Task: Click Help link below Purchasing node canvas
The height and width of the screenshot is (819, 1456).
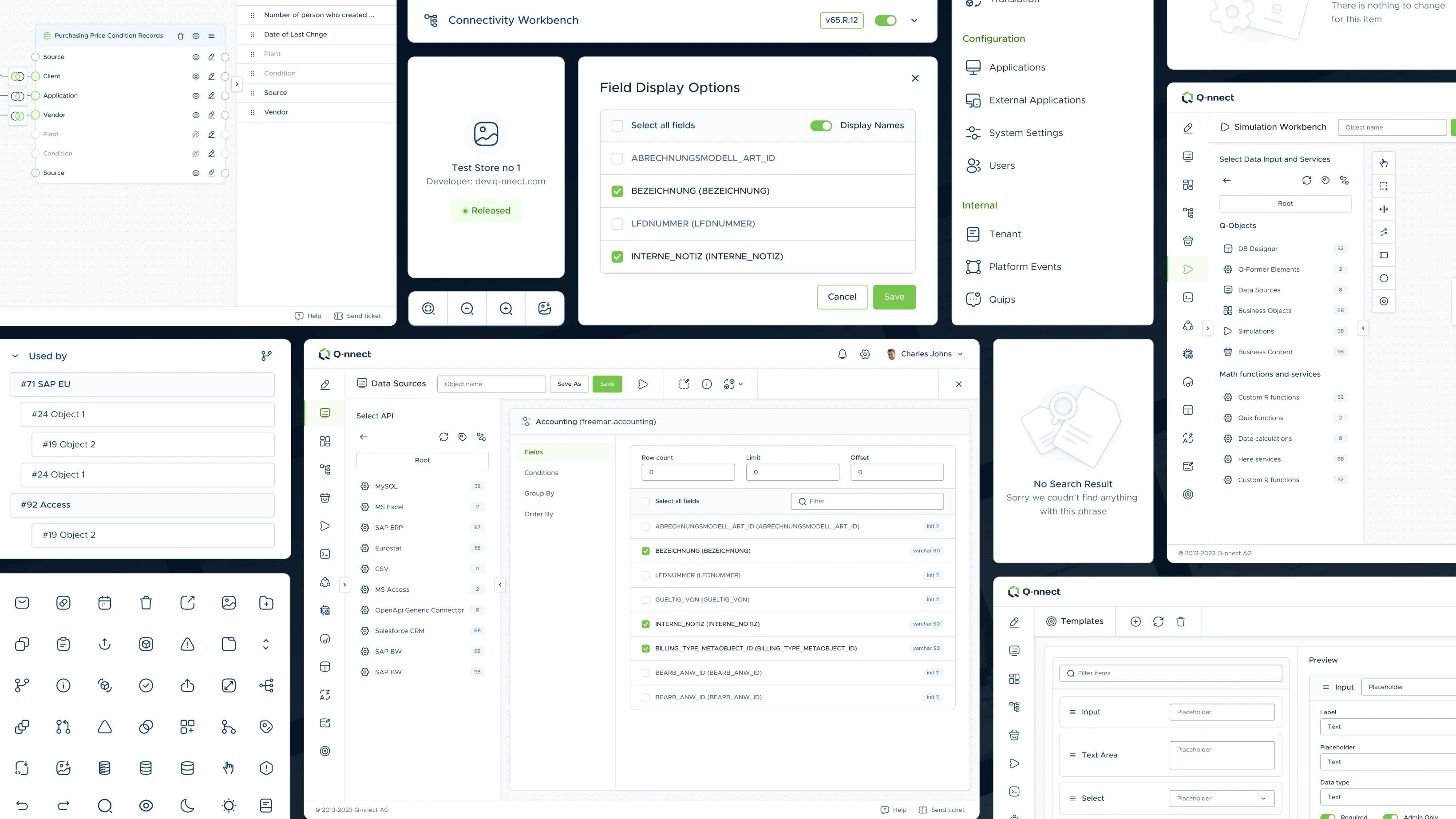Action: 308,317
